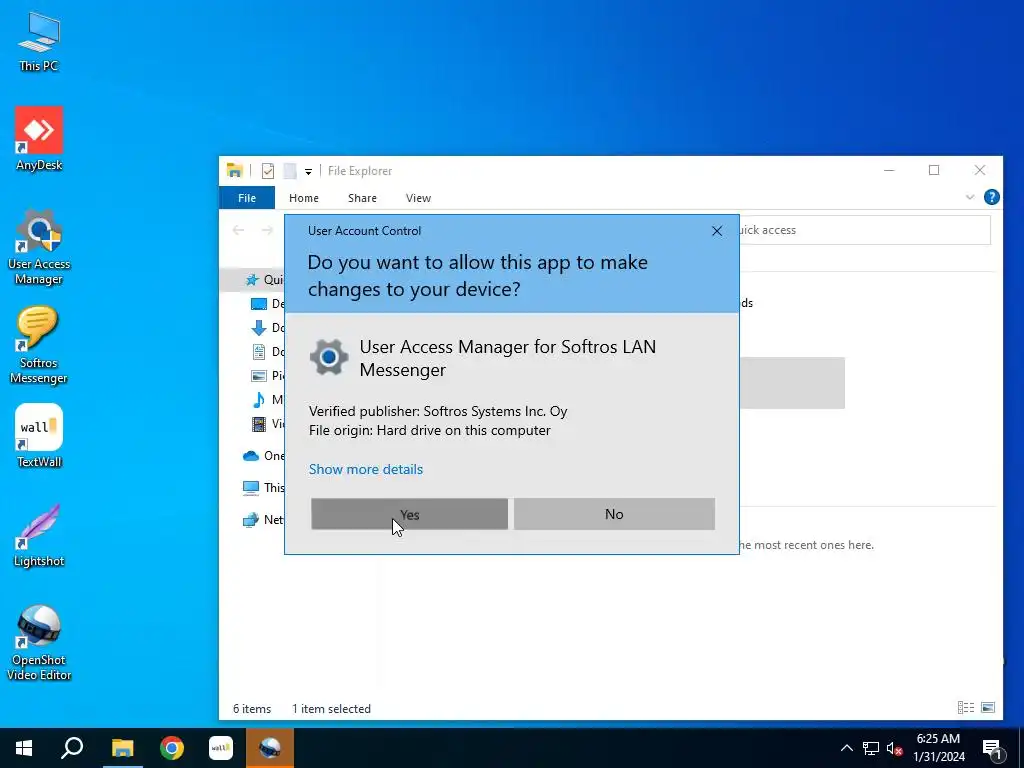The image size is (1024, 768).
Task: Switch to details view icon in status bar
Action: (966, 708)
